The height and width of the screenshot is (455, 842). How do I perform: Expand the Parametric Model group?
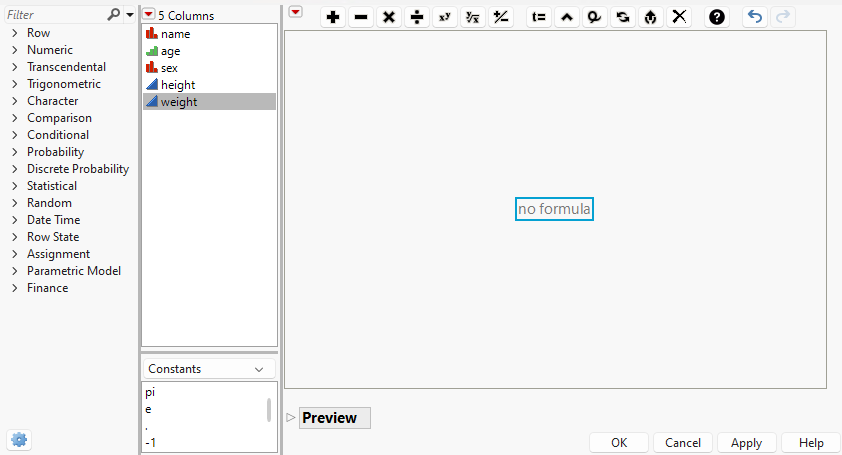(x=14, y=271)
